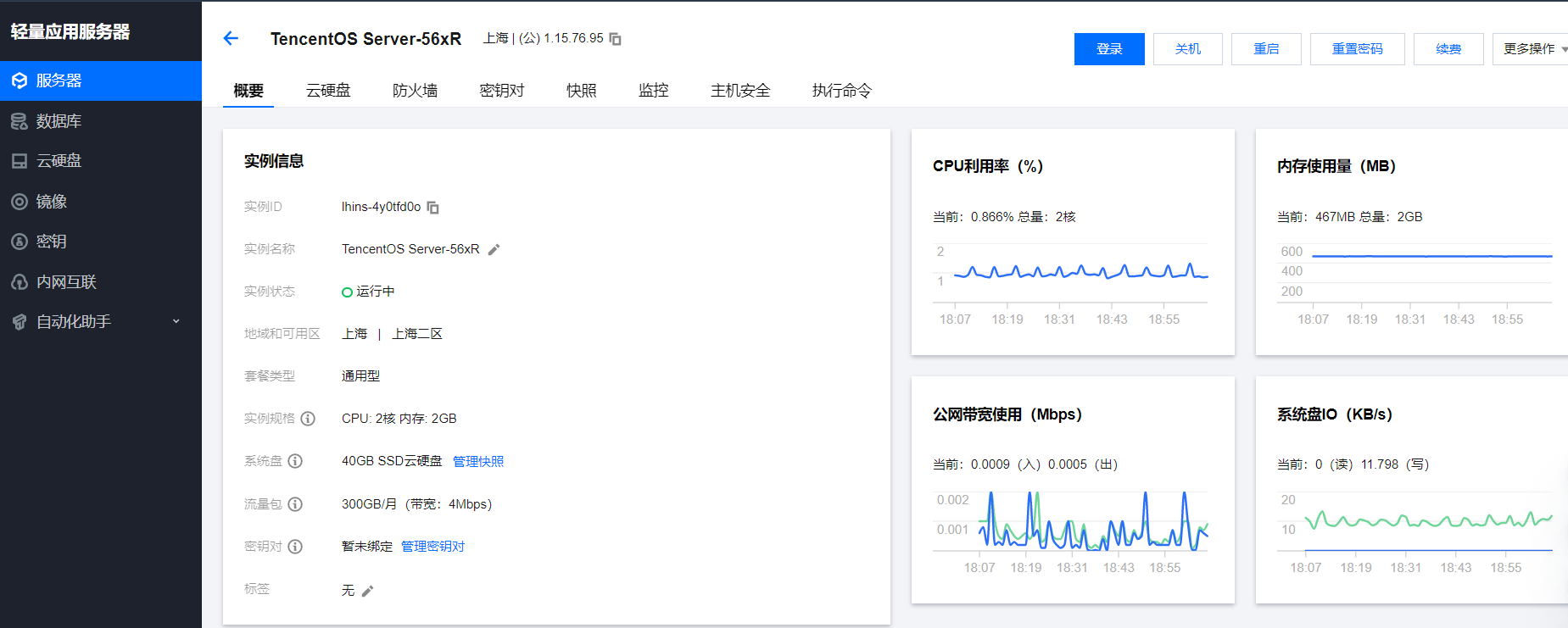Show info tooltip beside 密钥对

pos(295,547)
